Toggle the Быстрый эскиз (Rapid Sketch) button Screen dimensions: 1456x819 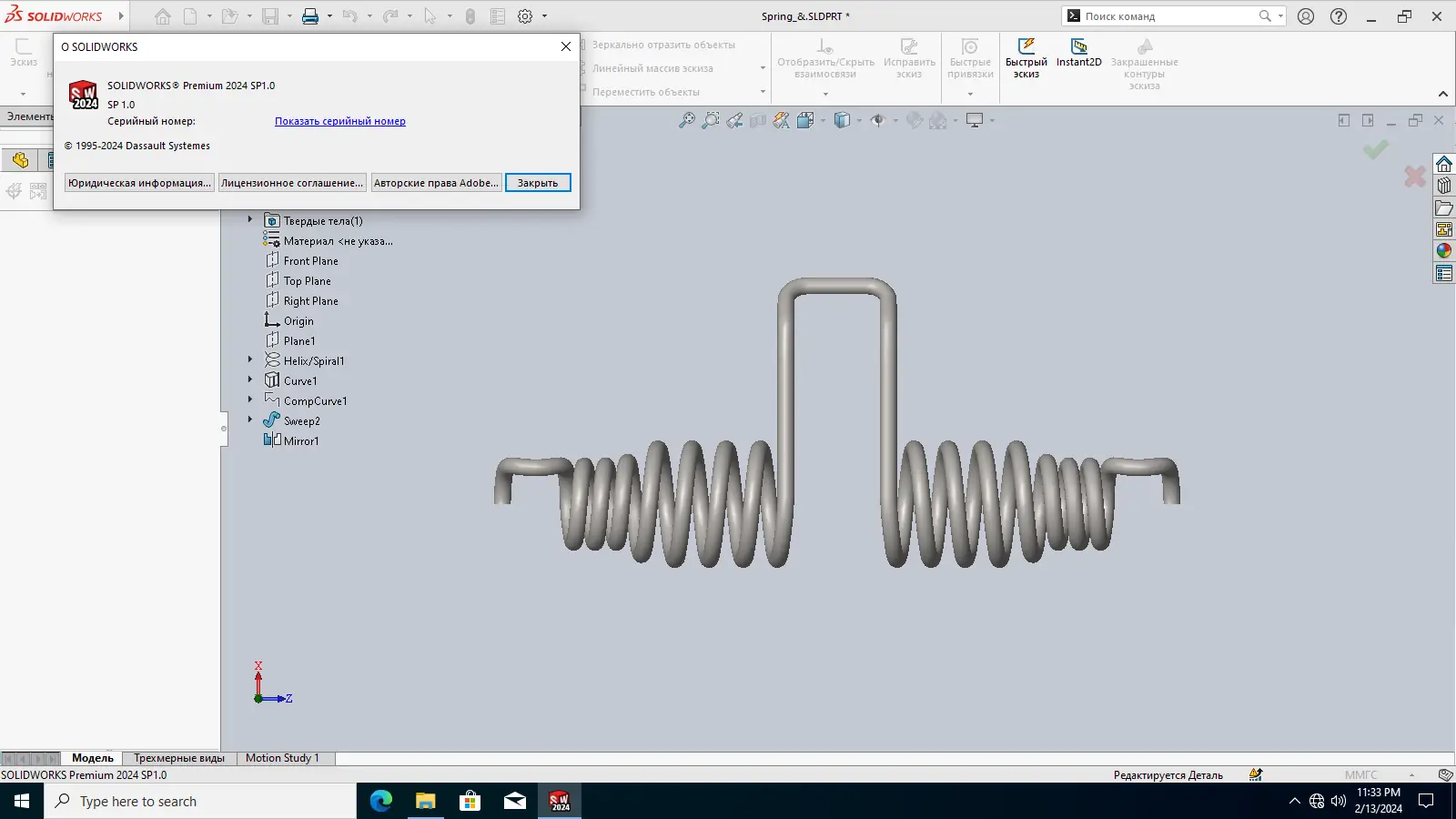click(x=1026, y=58)
